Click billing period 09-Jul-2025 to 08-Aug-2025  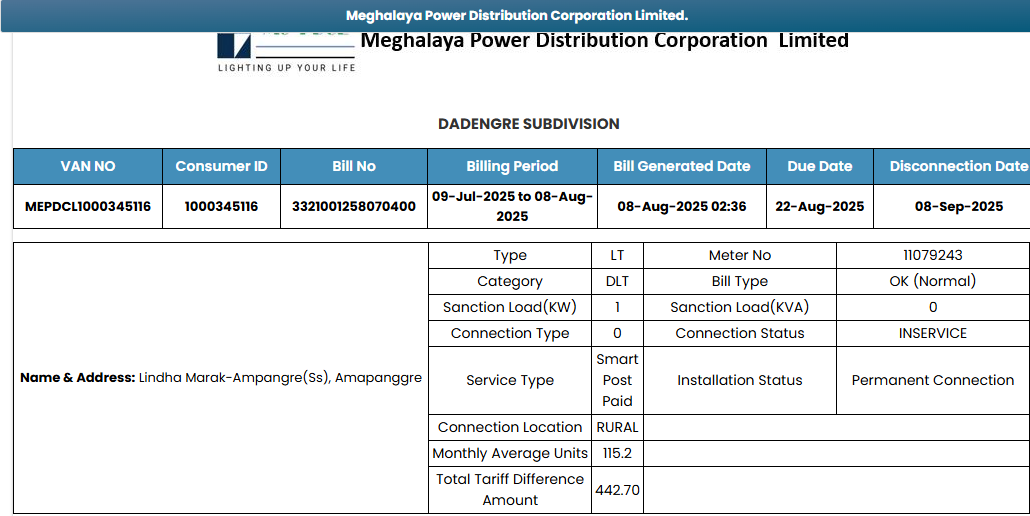pyautogui.click(x=512, y=206)
